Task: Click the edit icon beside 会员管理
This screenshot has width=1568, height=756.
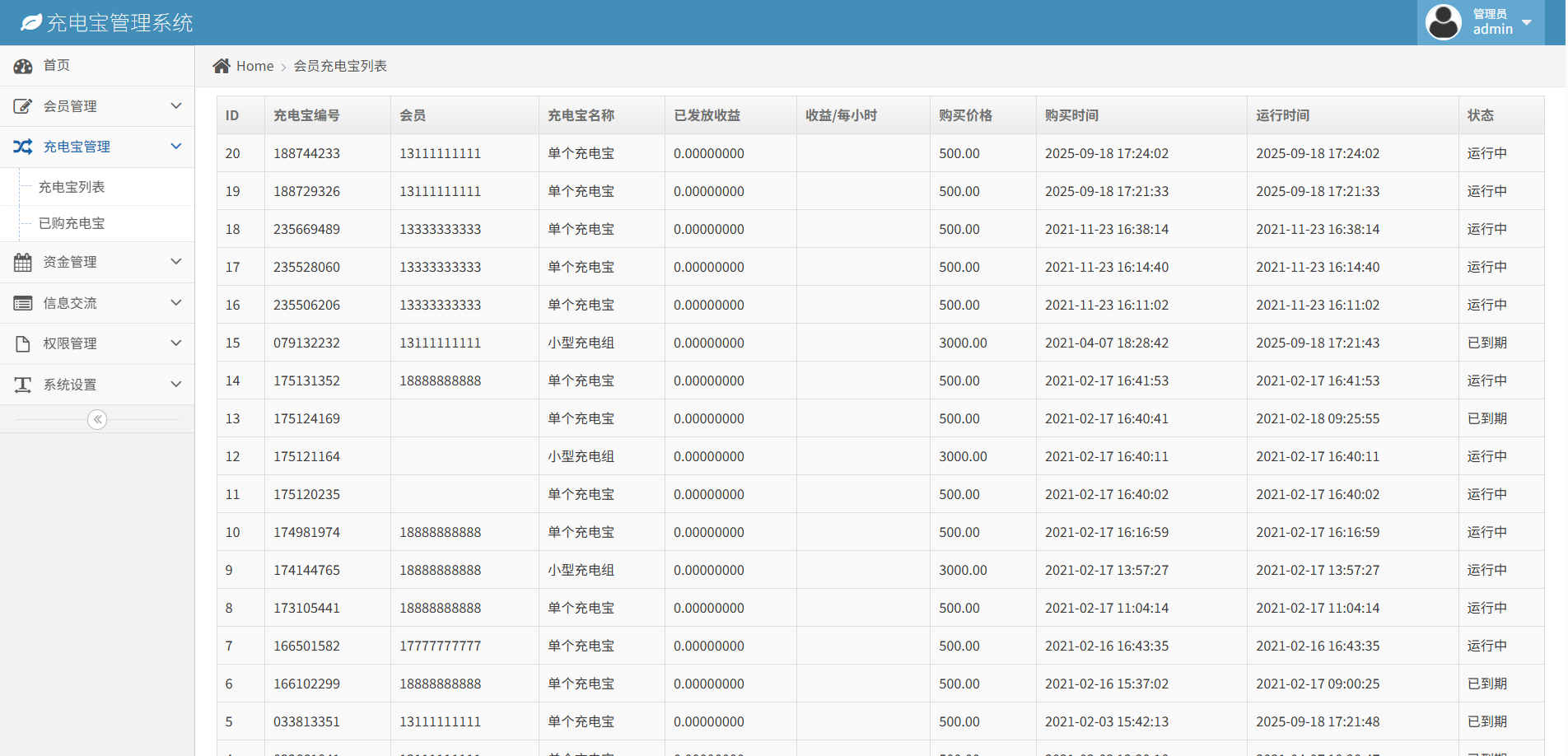Action: (23, 106)
